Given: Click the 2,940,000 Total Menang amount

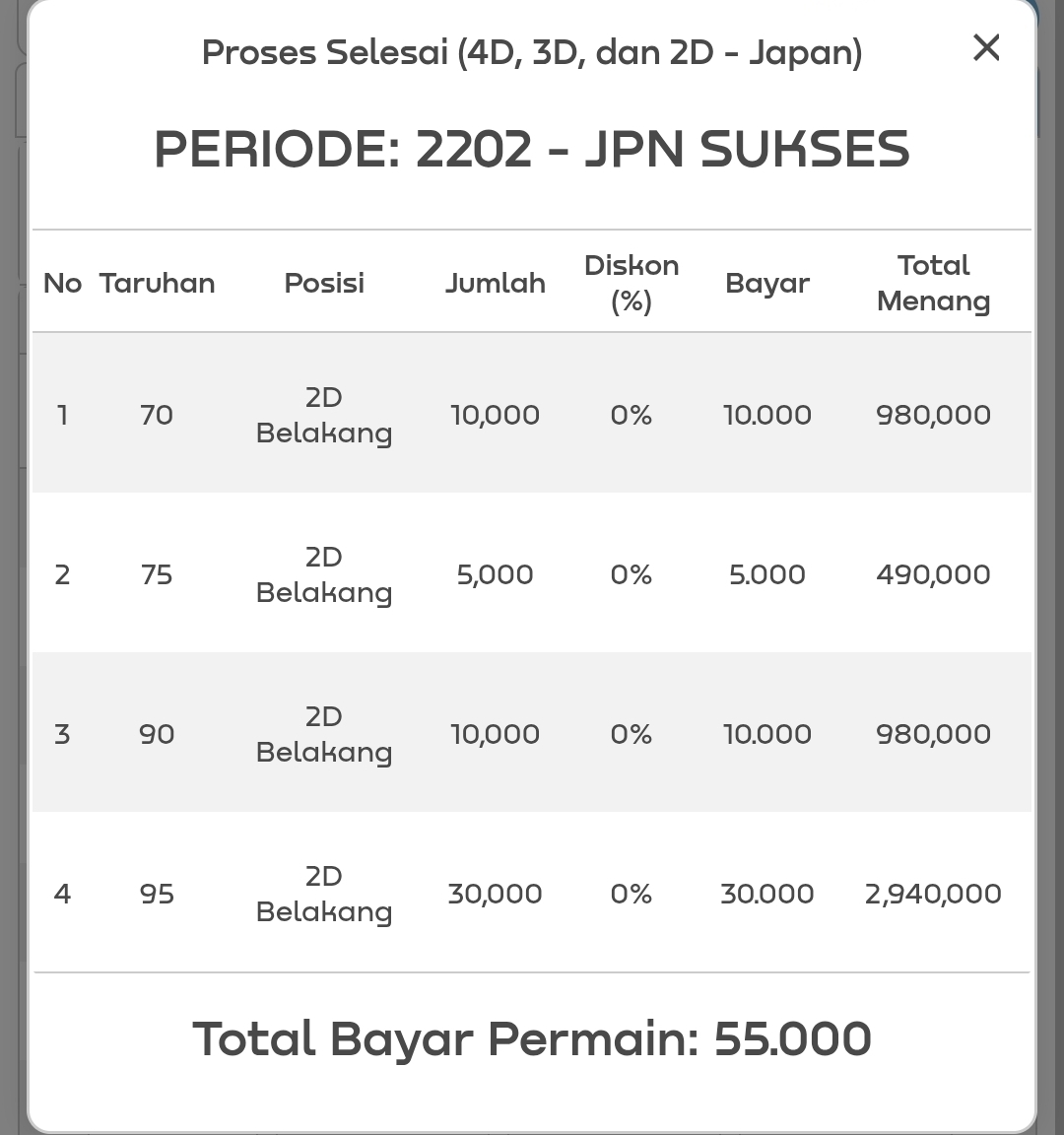Looking at the screenshot, I should pyautogui.click(x=933, y=894).
